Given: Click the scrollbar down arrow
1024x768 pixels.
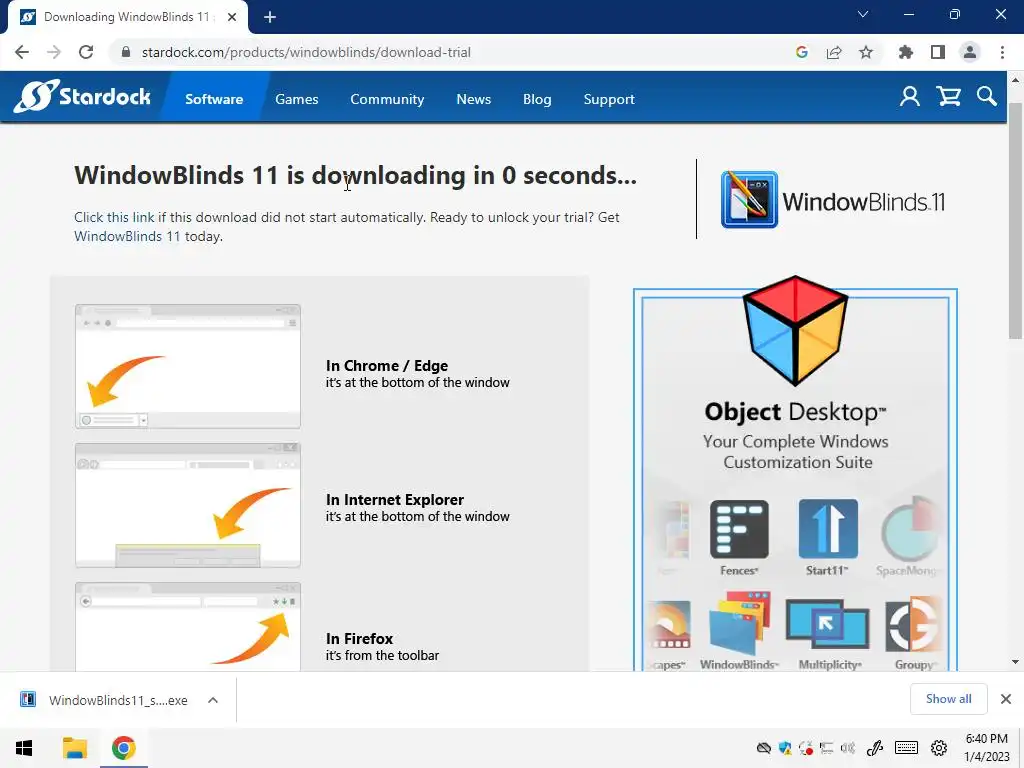Looking at the screenshot, I should point(1015,662).
